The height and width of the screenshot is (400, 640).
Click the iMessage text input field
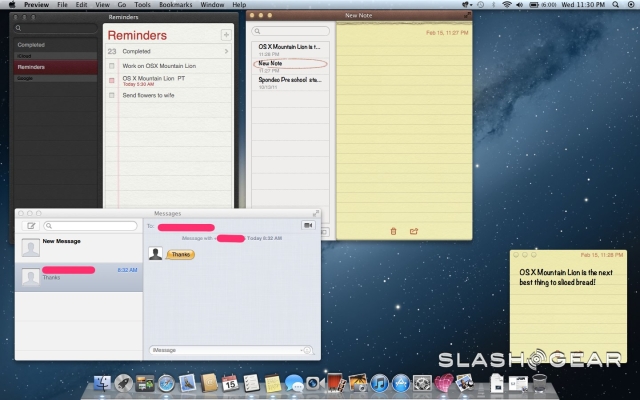pyautogui.click(x=225, y=350)
